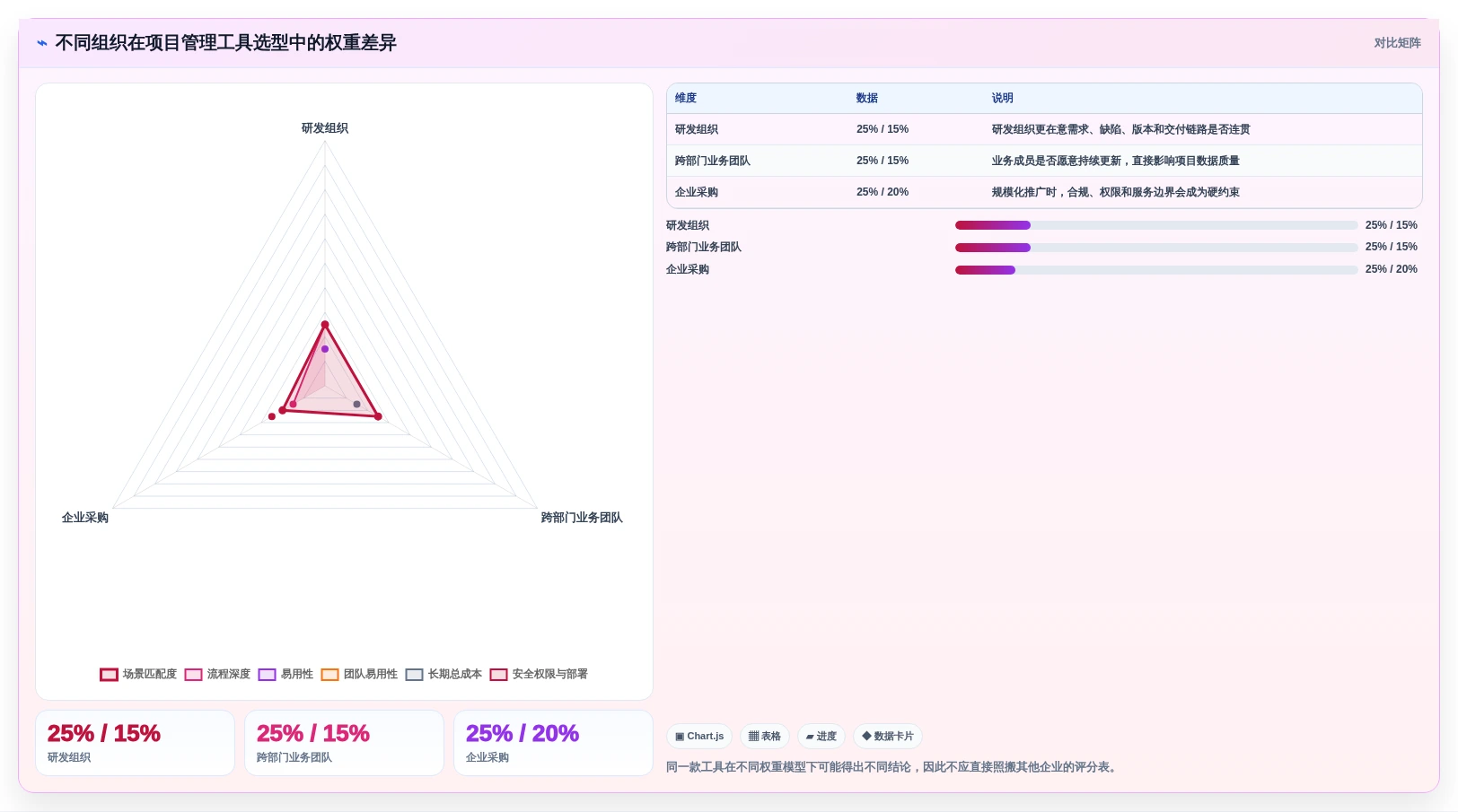This screenshot has height=812, width=1458.
Task: Open the 企业采购 25% / 20% stat card
Action: 553,743
